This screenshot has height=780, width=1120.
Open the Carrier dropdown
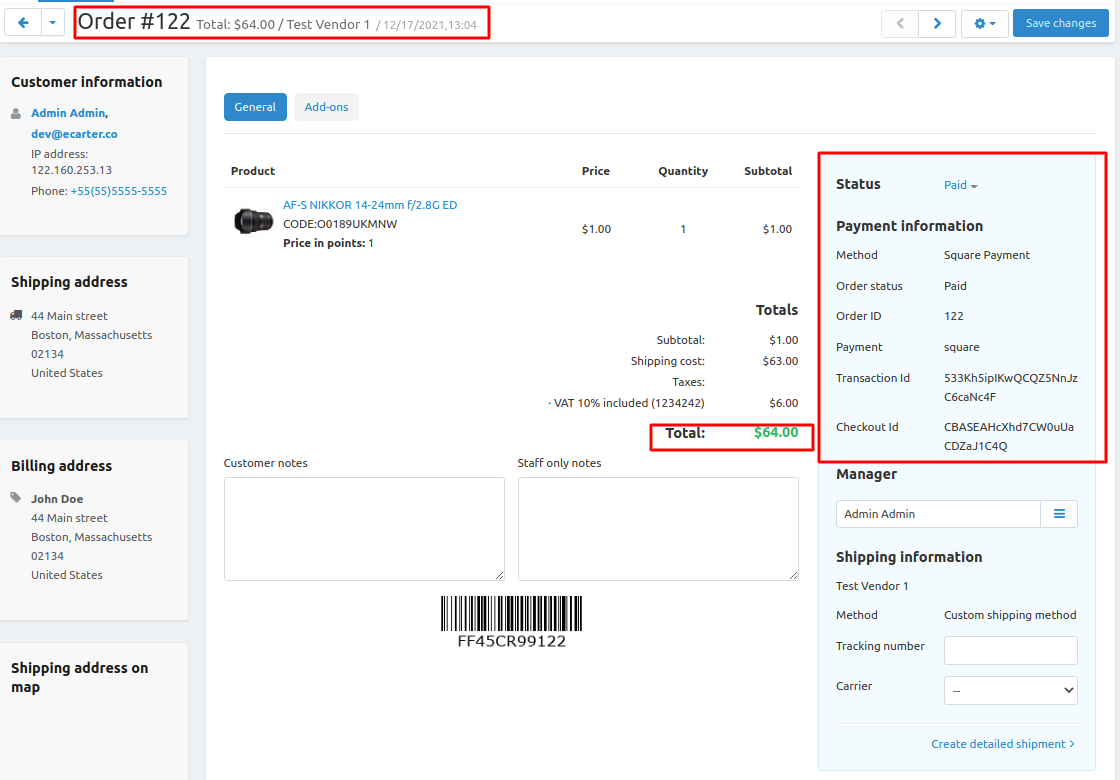1010,690
